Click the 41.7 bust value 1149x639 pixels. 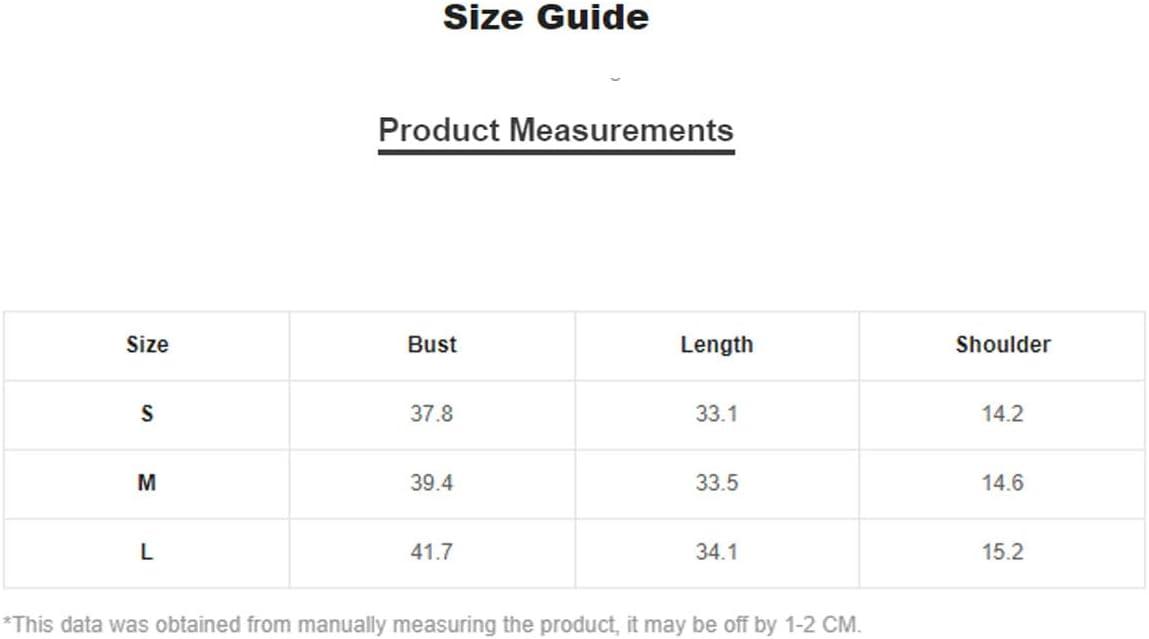(x=432, y=552)
